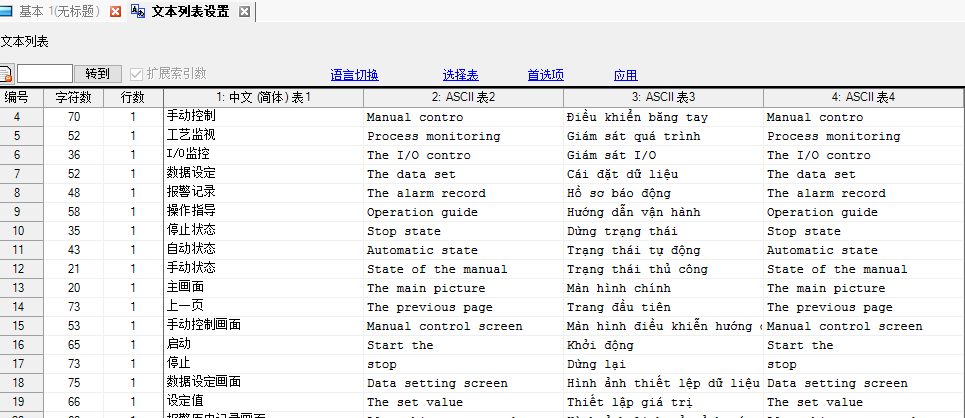Switch to the 基本 1(无标题) tab
Screen dimensions: 965x418
(x=56, y=12)
